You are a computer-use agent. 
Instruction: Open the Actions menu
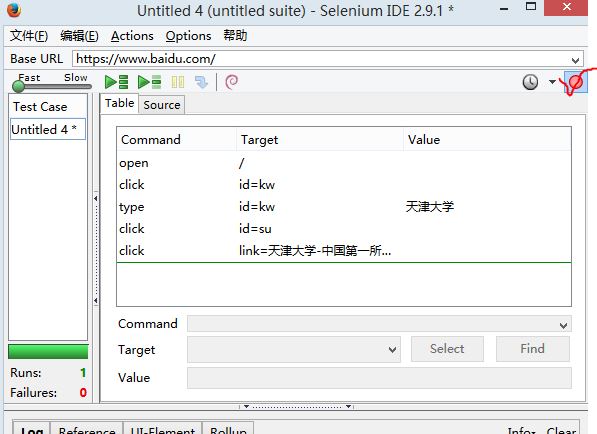(x=132, y=36)
